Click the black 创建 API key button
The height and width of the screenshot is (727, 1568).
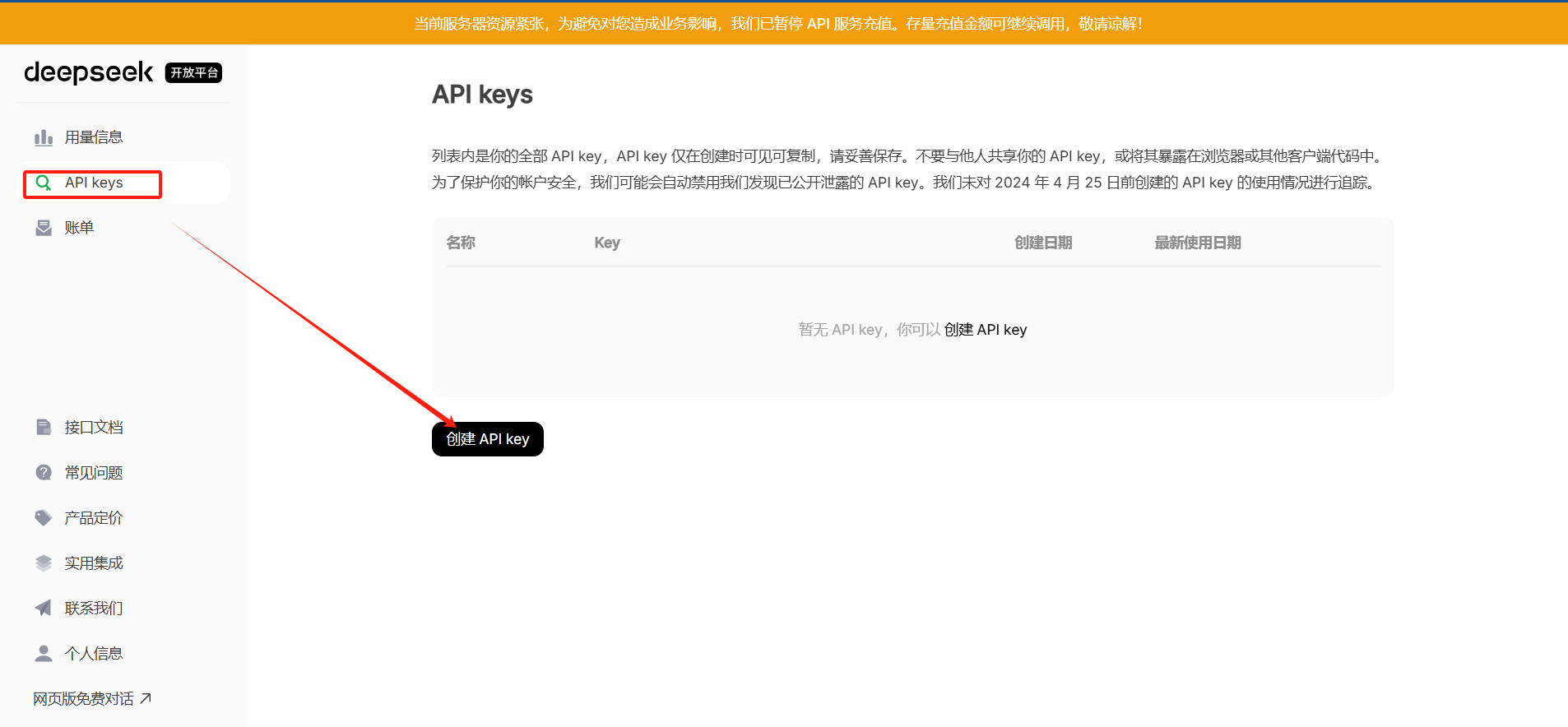(x=488, y=439)
